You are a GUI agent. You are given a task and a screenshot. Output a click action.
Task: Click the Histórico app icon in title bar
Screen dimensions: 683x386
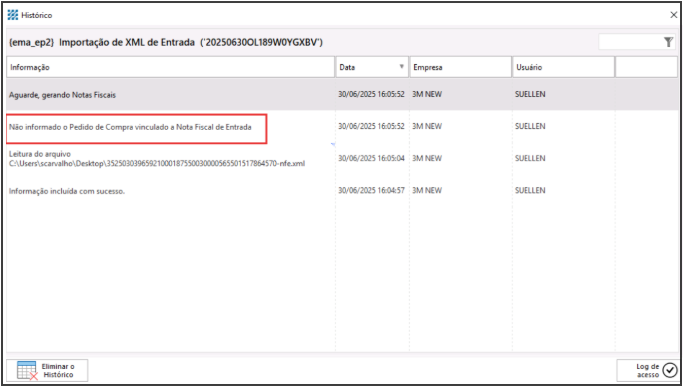pos(13,15)
